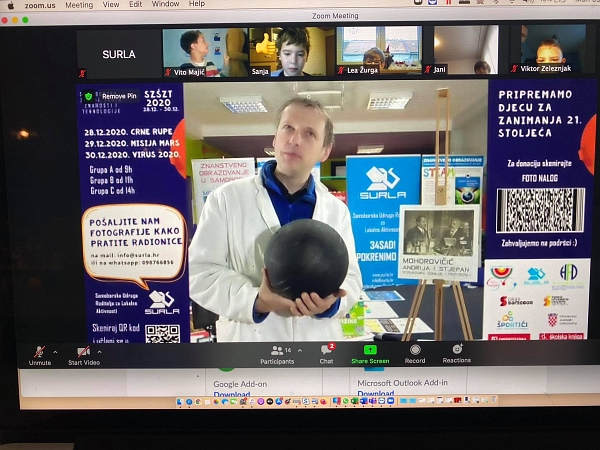Open Excel from the Dock
The image size is (600, 450).
pyautogui.click(x=354, y=401)
